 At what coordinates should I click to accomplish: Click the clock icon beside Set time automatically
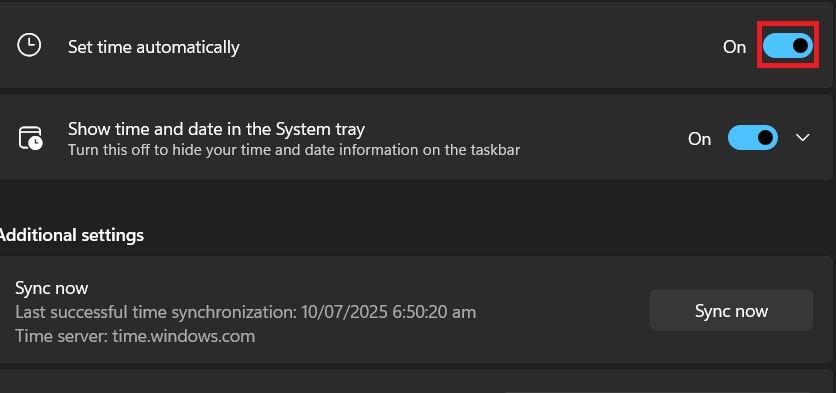pyautogui.click(x=29, y=46)
